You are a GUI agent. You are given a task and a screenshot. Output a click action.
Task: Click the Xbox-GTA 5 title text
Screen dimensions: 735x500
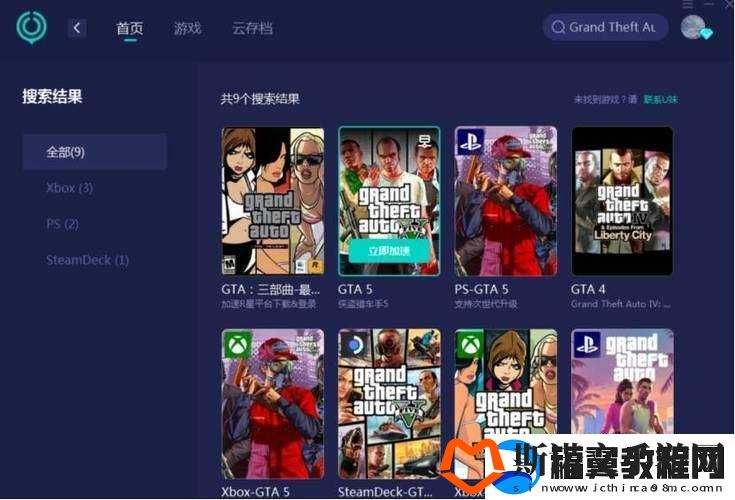tap(255, 492)
